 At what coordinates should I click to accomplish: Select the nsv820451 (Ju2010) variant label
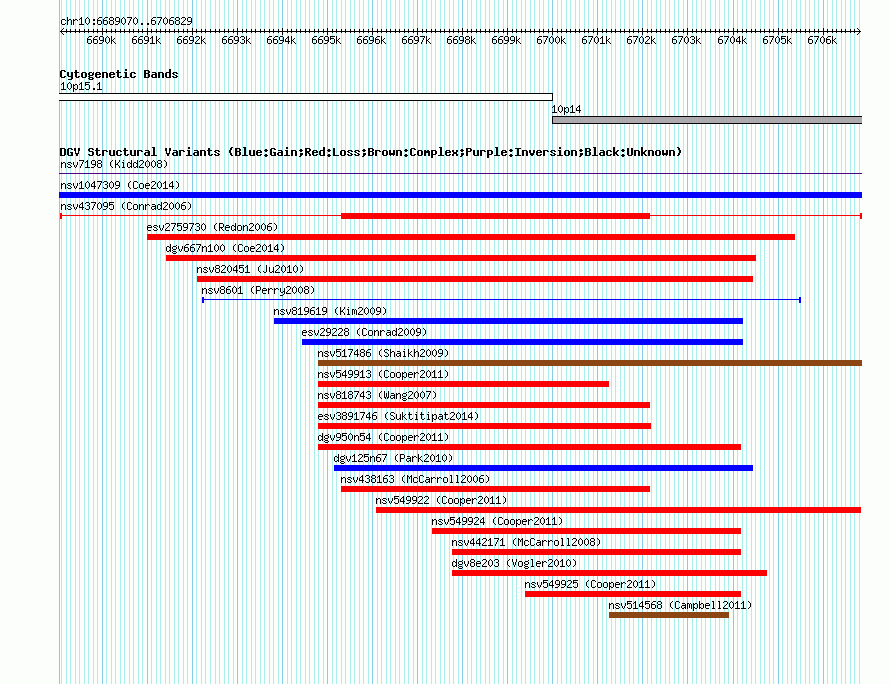[x=250, y=270]
